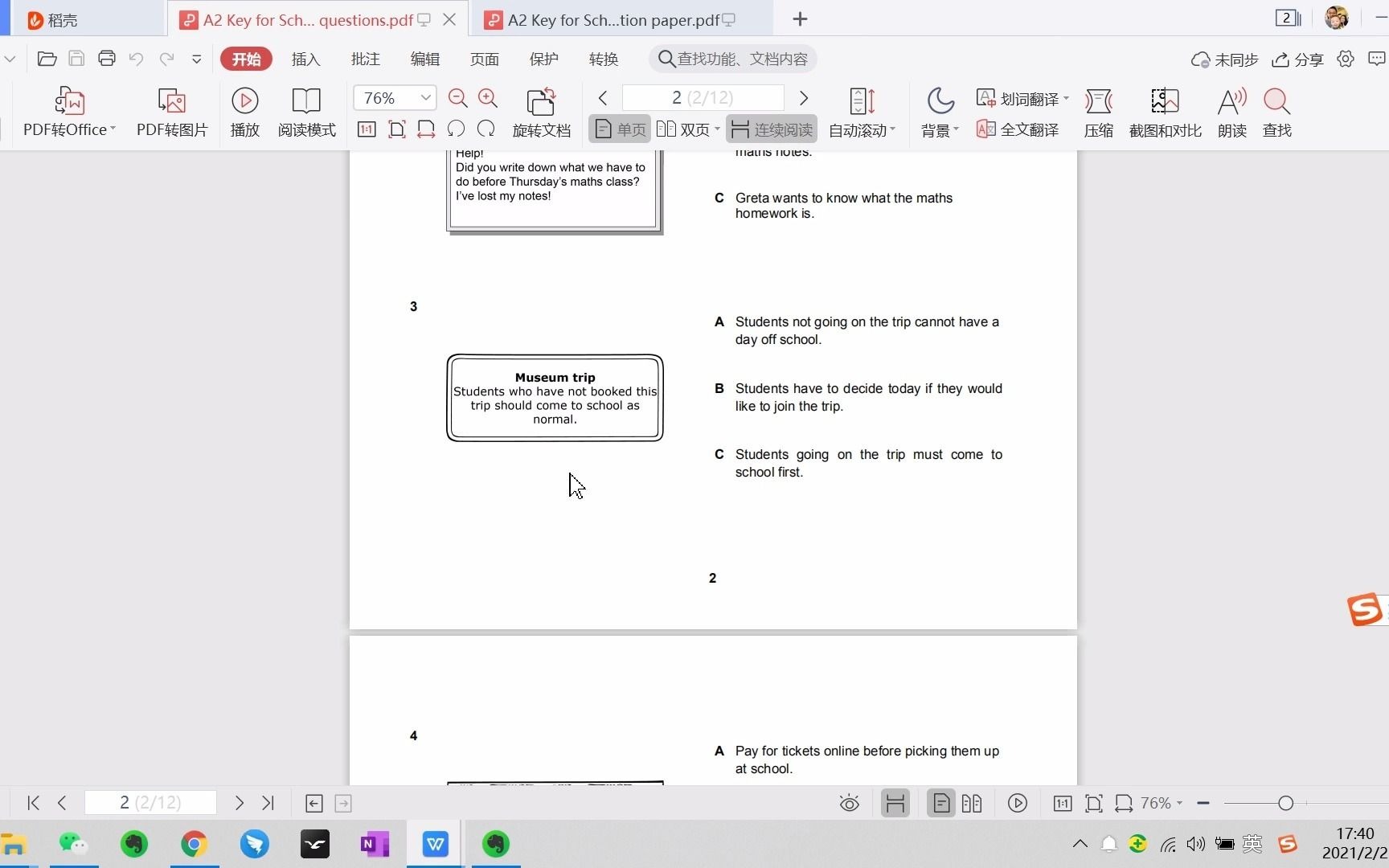Viewport: 1389px width, 868px height.
Task: Click the actual size 1:1 toolbar icon
Action: 367,129
